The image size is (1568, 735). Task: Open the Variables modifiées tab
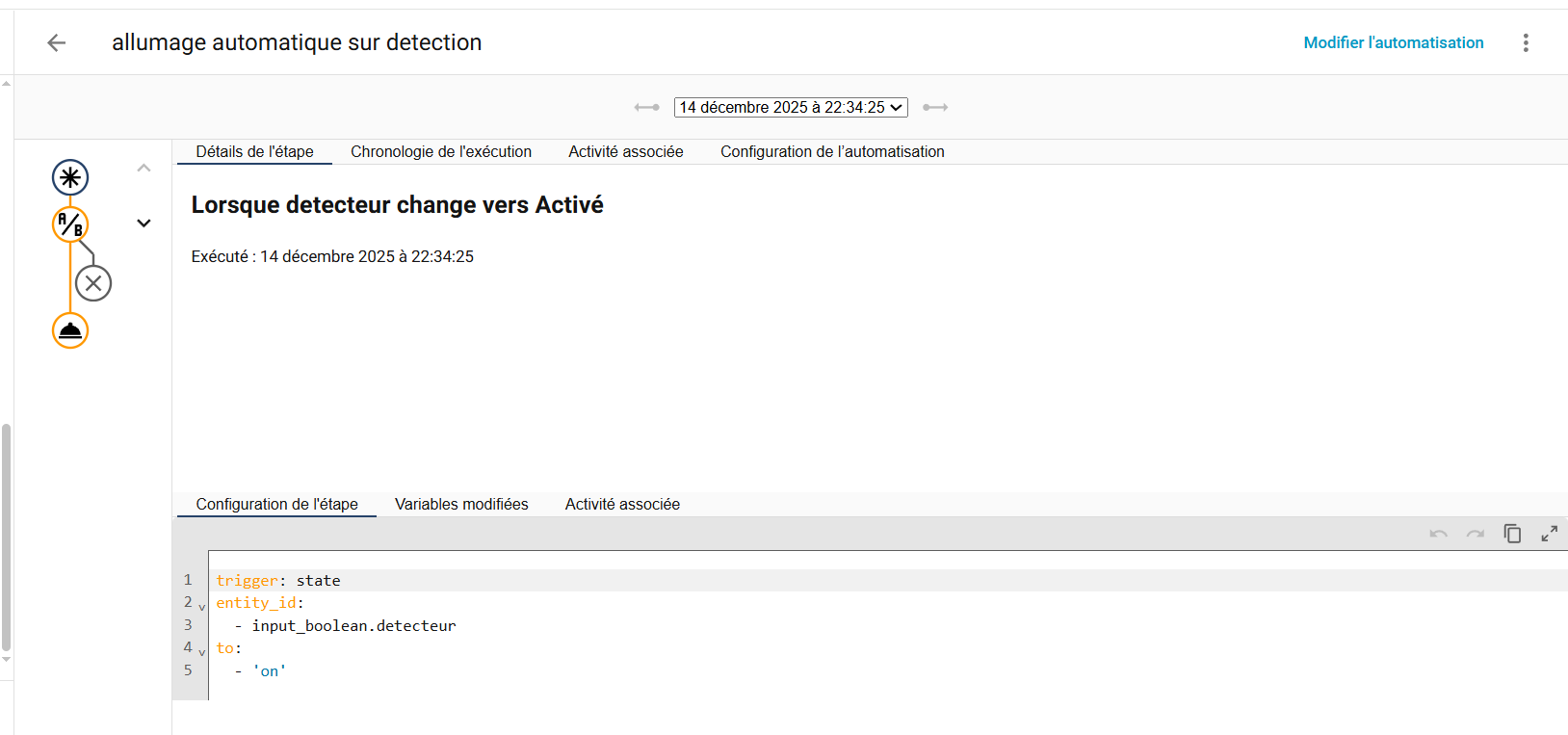[461, 504]
